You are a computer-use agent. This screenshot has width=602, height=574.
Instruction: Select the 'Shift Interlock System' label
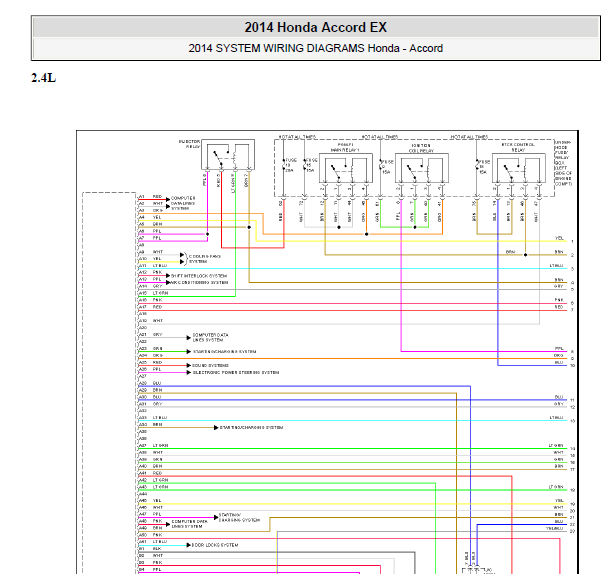(199, 276)
